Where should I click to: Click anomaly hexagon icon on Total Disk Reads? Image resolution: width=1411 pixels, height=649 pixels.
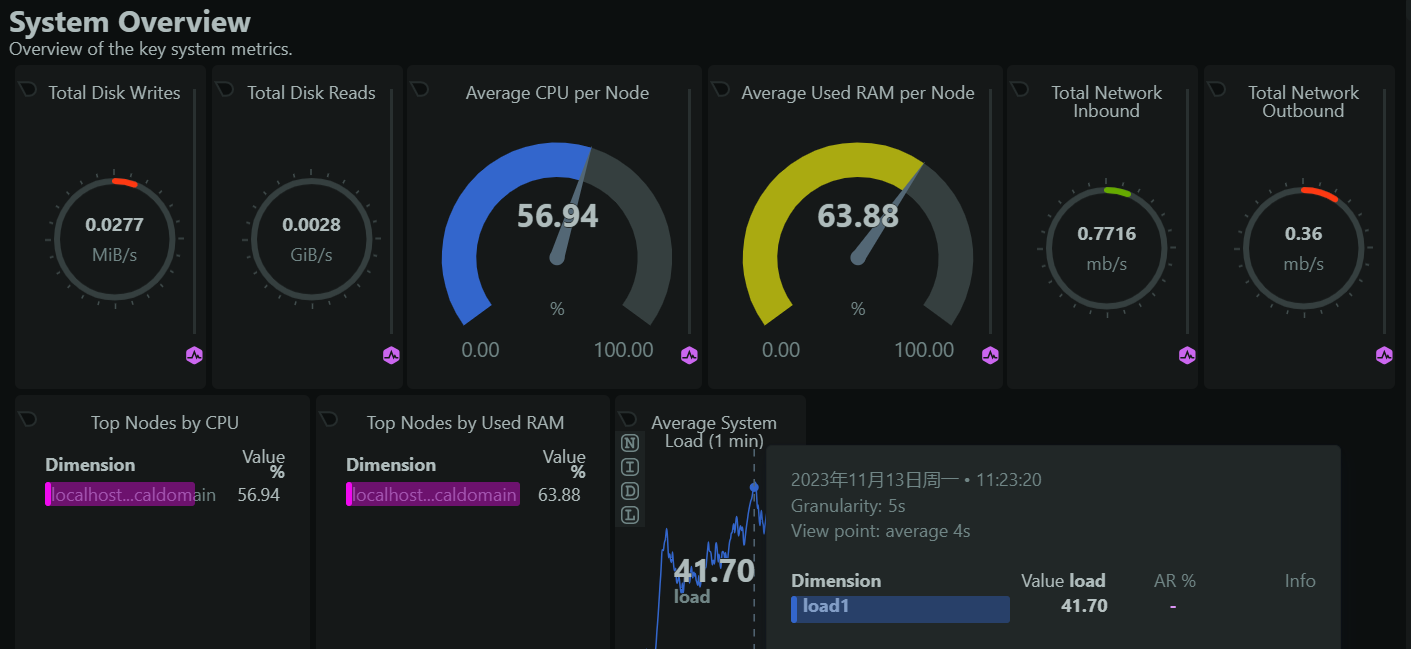(391, 355)
